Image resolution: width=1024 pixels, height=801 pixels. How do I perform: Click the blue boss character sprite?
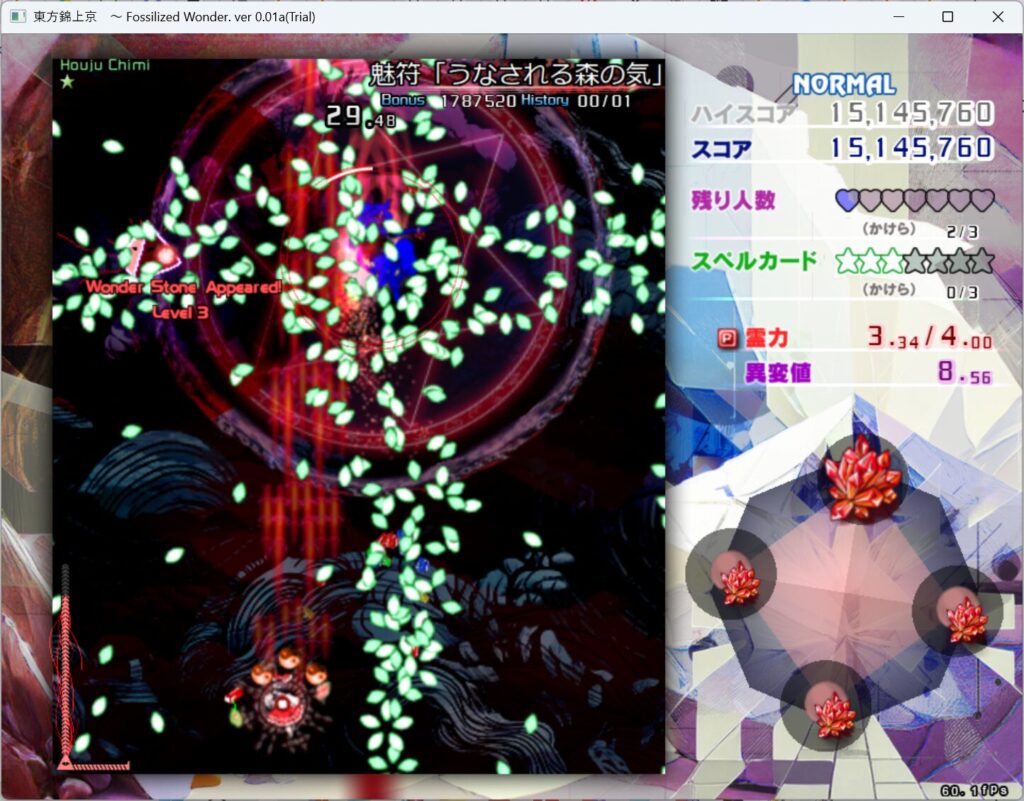coord(392,251)
